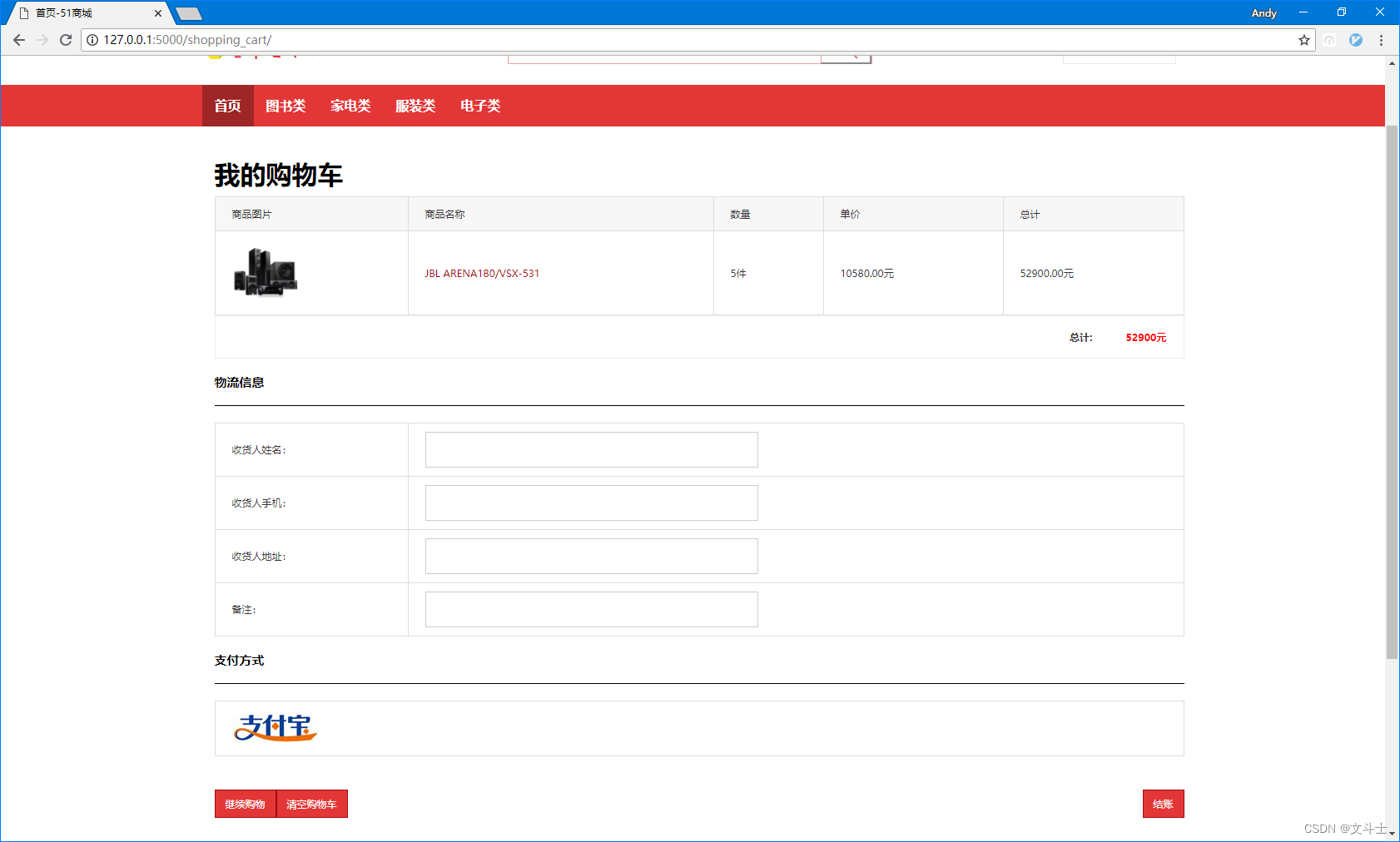Click the address bar URL
Image resolution: width=1400 pixels, height=842 pixels.
pyautogui.click(x=187, y=40)
